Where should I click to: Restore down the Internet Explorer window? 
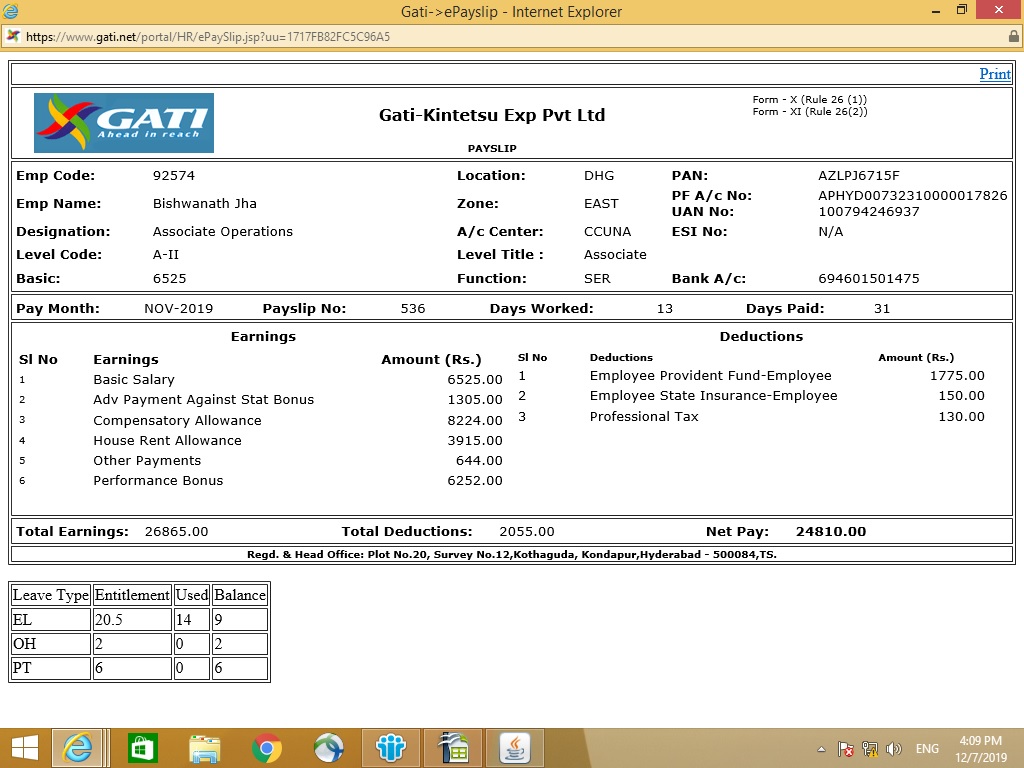(x=961, y=10)
